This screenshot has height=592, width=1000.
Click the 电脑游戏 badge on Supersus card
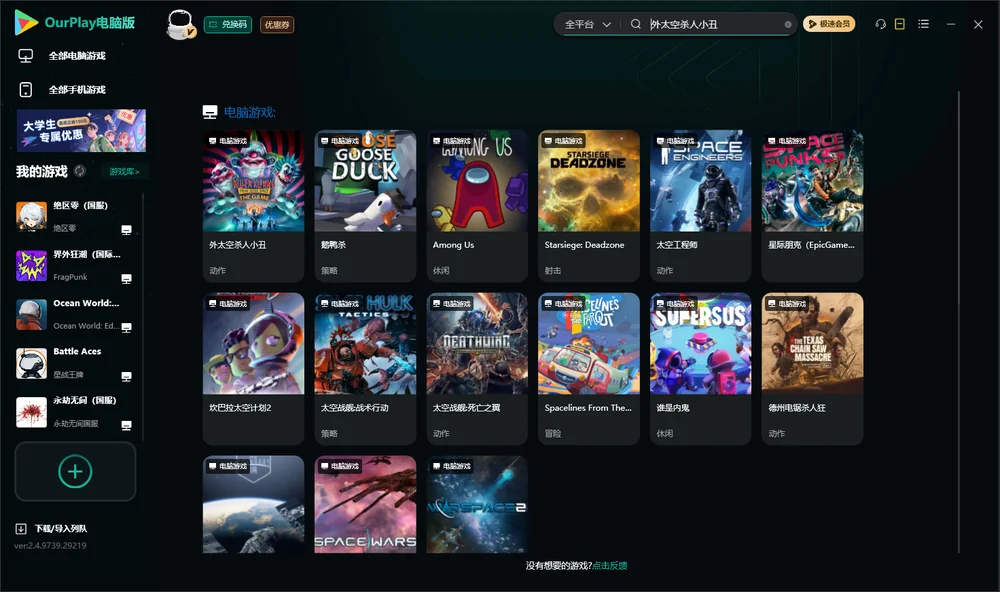click(x=675, y=304)
